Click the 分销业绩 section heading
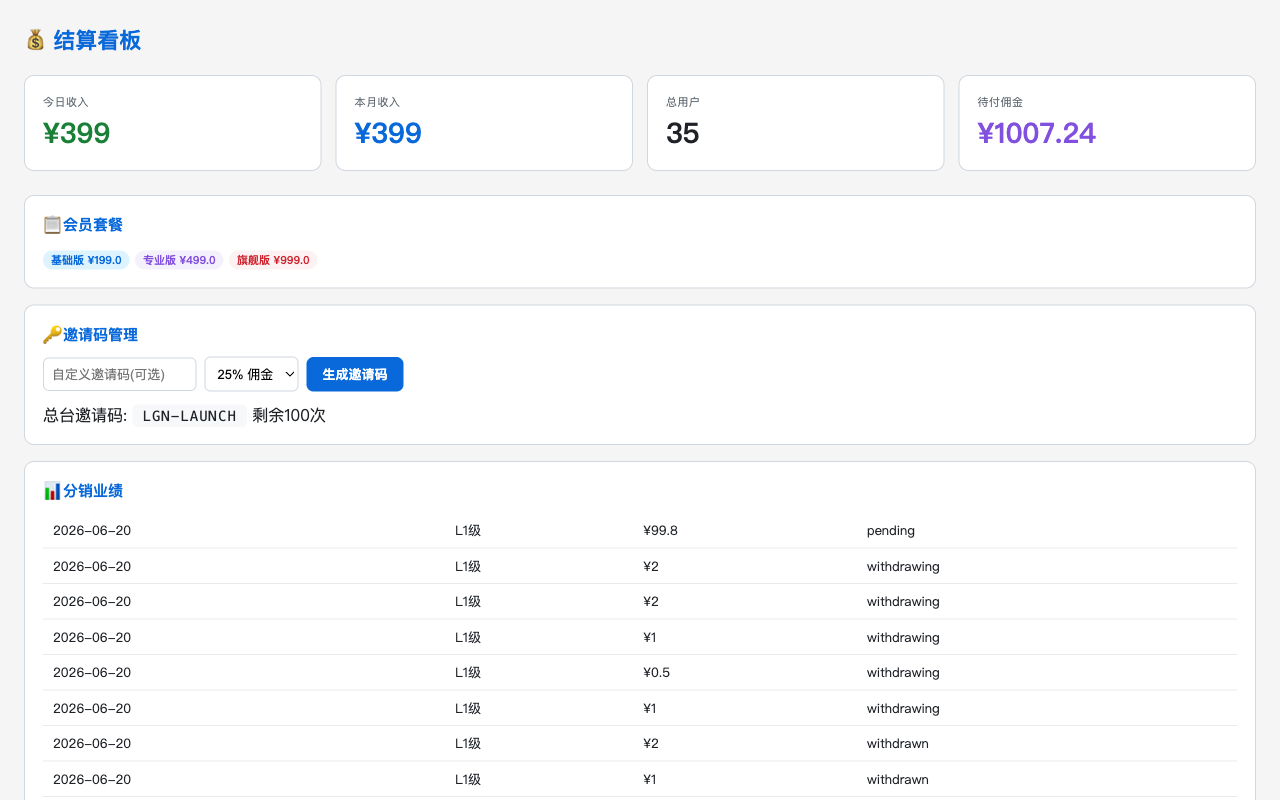1280x800 pixels. (93, 491)
